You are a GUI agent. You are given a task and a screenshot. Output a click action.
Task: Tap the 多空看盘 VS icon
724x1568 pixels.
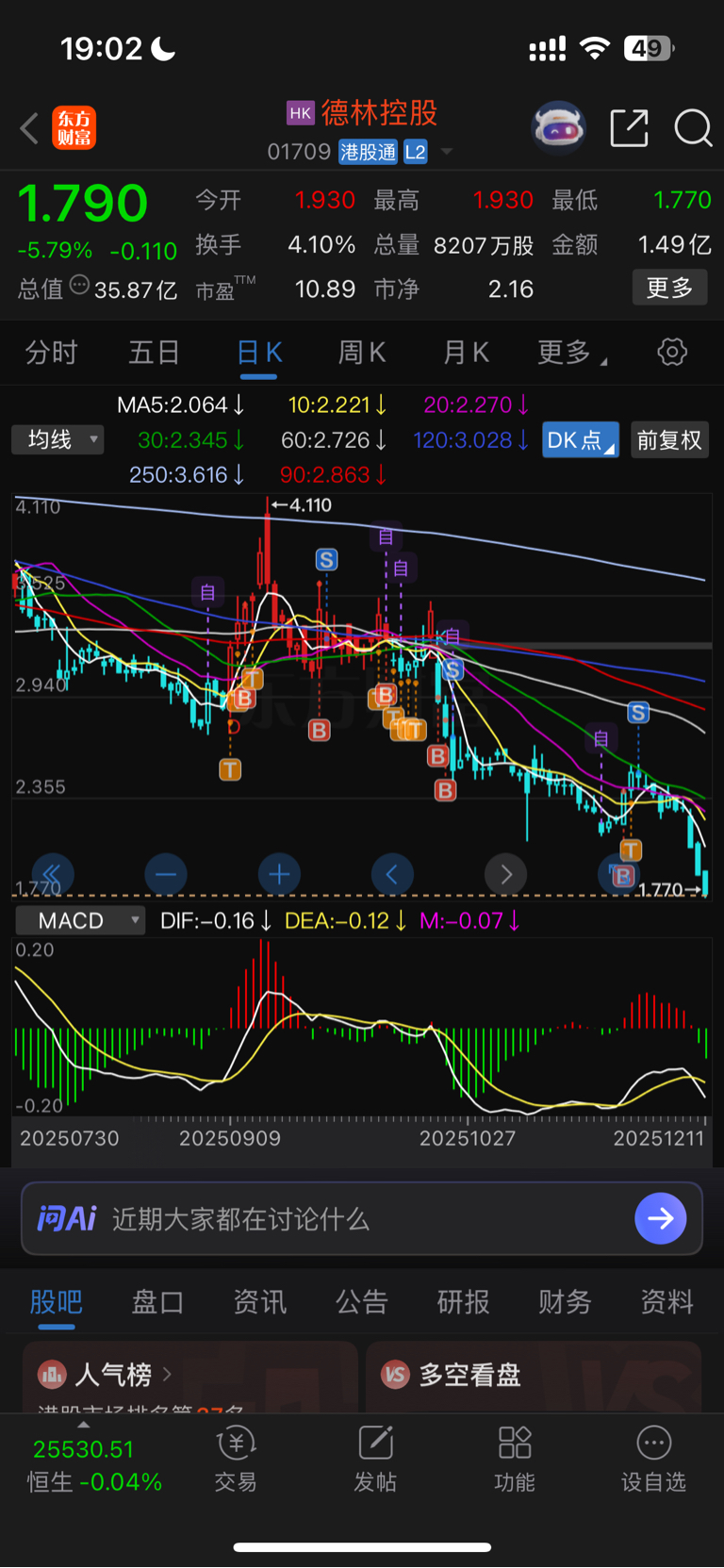395,1375
